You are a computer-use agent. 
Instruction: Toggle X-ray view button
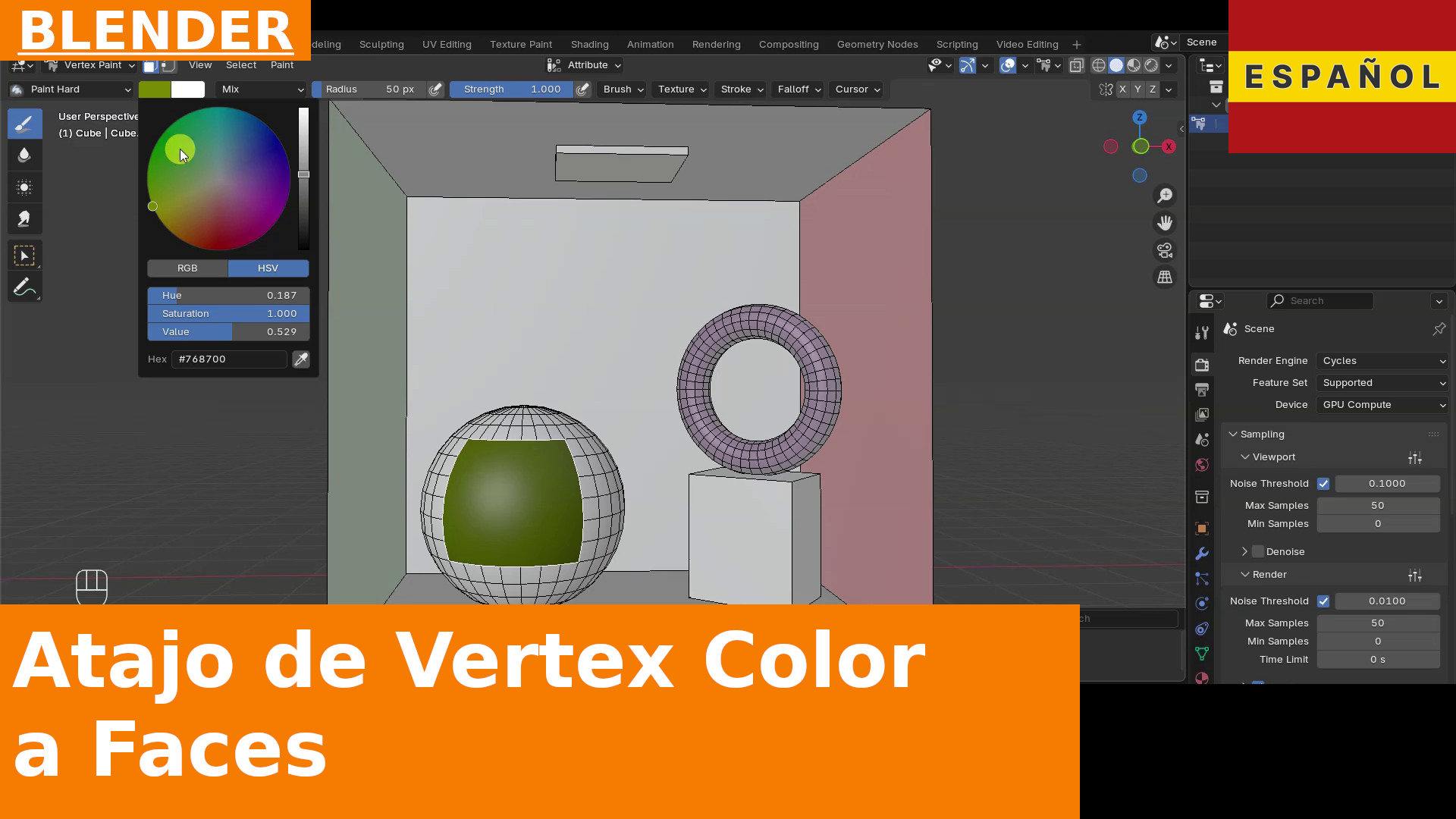click(1076, 66)
